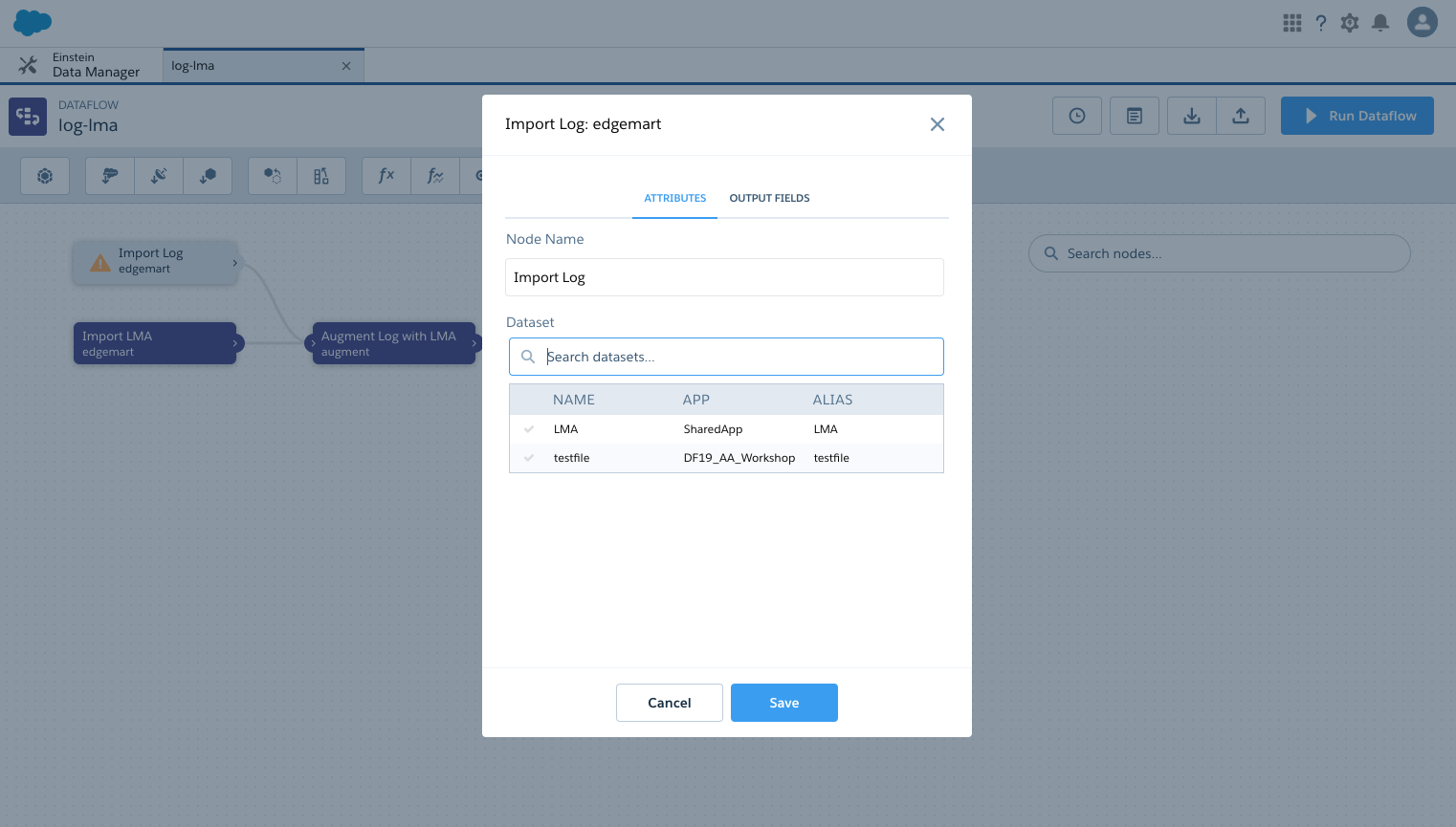Focus the Search nodes field

(1220, 253)
